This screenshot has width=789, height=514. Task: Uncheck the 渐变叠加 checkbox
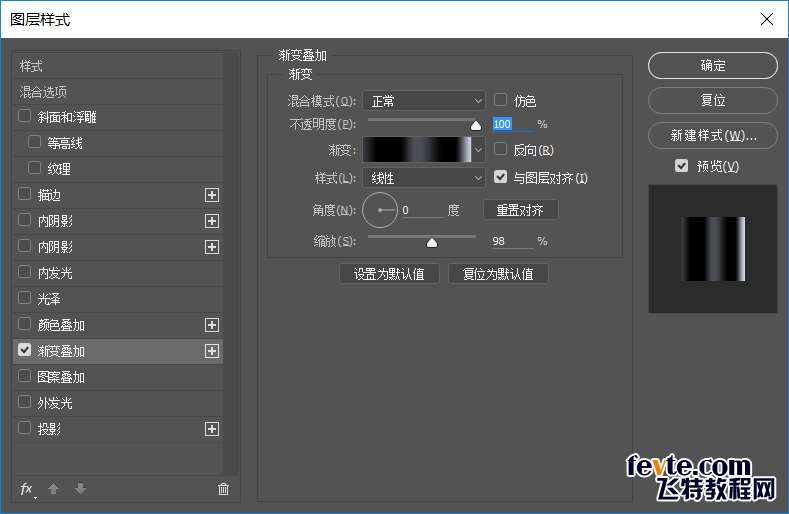pyautogui.click(x=24, y=350)
